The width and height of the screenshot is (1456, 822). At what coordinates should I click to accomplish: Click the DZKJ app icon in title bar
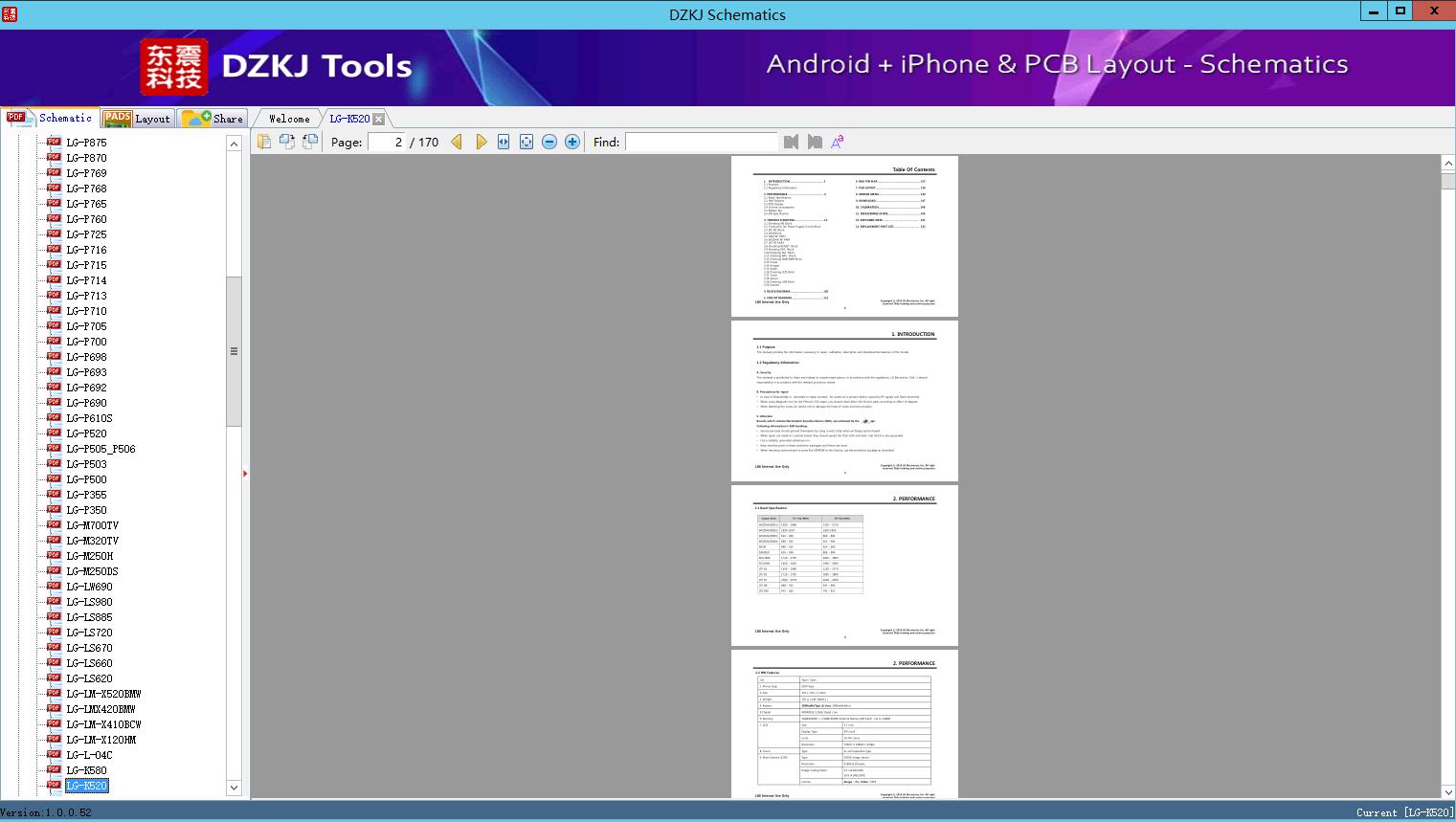pyautogui.click(x=10, y=13)
